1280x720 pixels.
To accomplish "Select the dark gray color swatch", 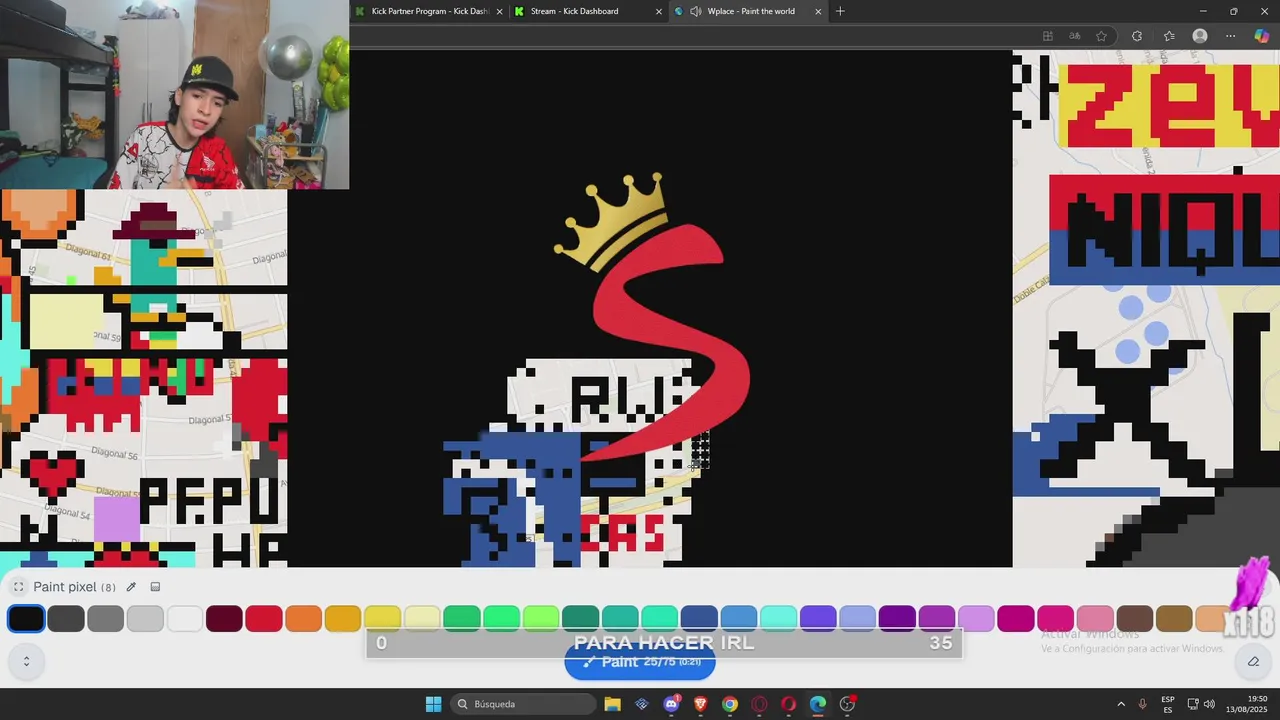I will (x=66, y=619).
